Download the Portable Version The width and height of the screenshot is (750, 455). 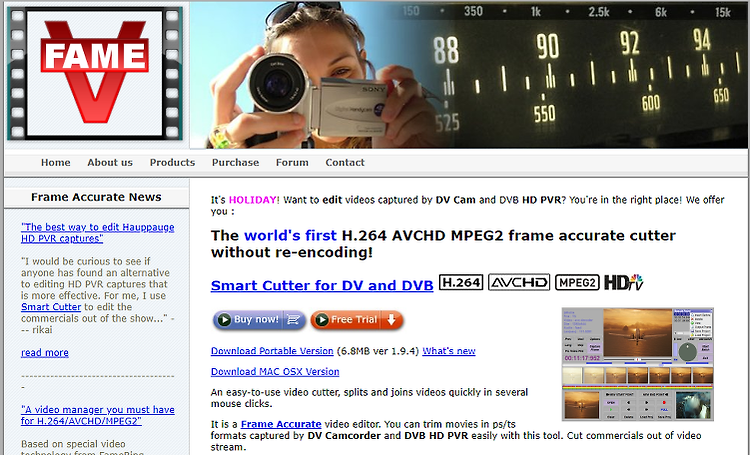pyautogui.click(x=272, y=351)
